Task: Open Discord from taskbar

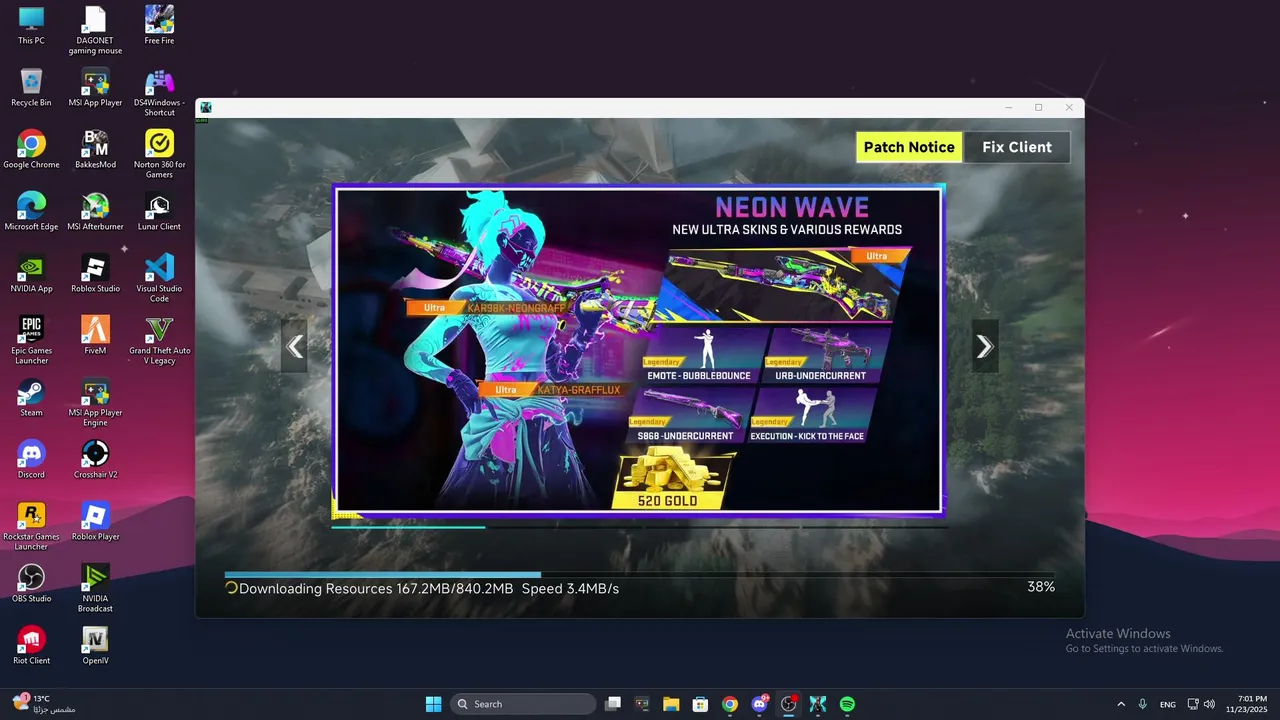Action: click(x=759, y=704)
